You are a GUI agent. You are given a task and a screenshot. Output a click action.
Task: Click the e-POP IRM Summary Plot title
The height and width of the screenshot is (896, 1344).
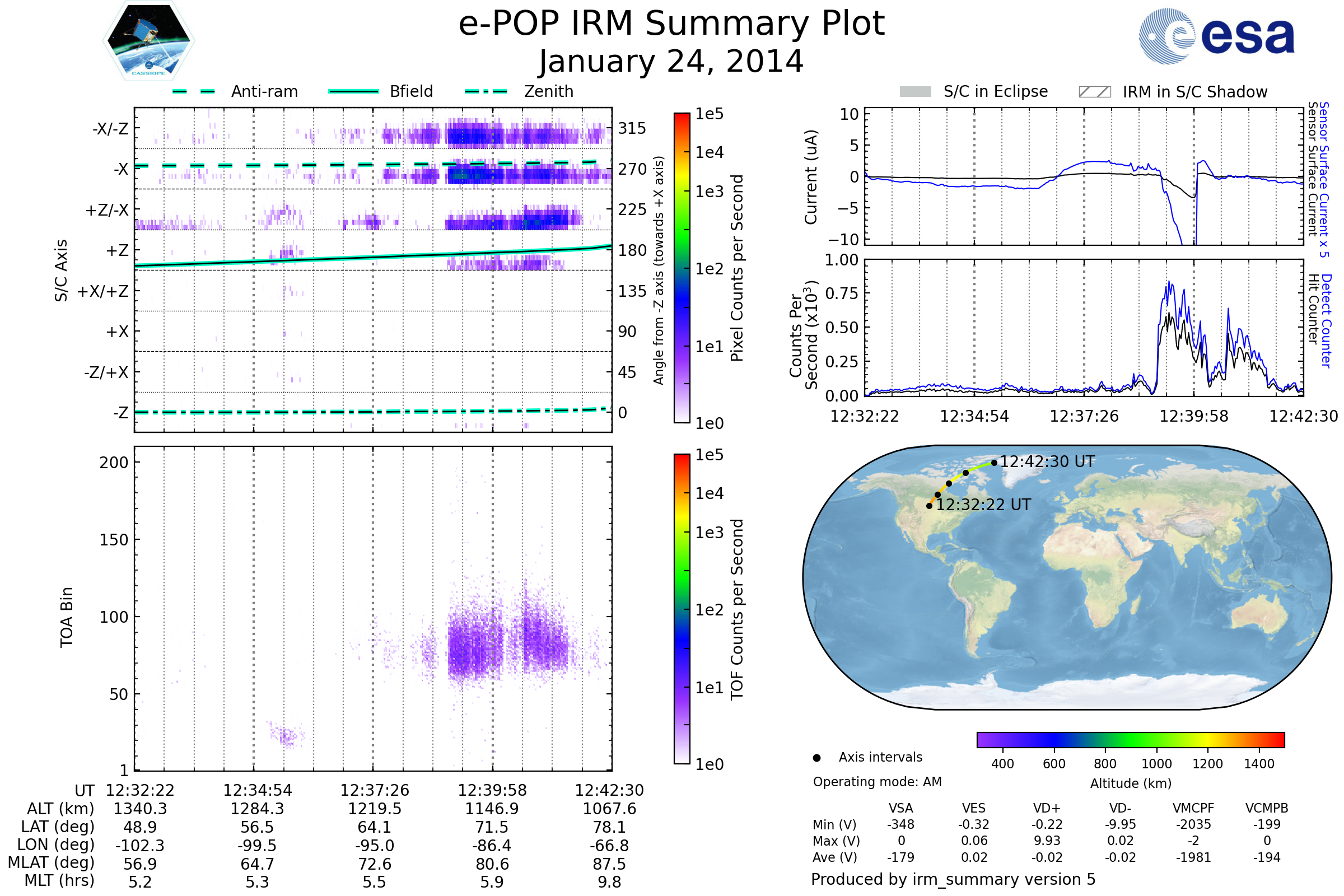(671, 24)
